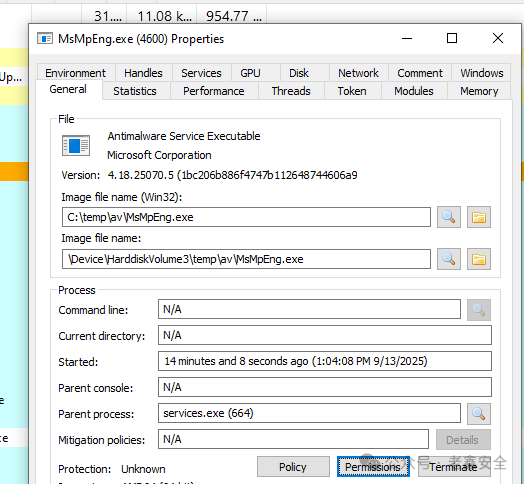The height and width of the screenshot is (484, 524).
Task: Inspect the Win32 image file with magnifier icon
Action: 448,217
